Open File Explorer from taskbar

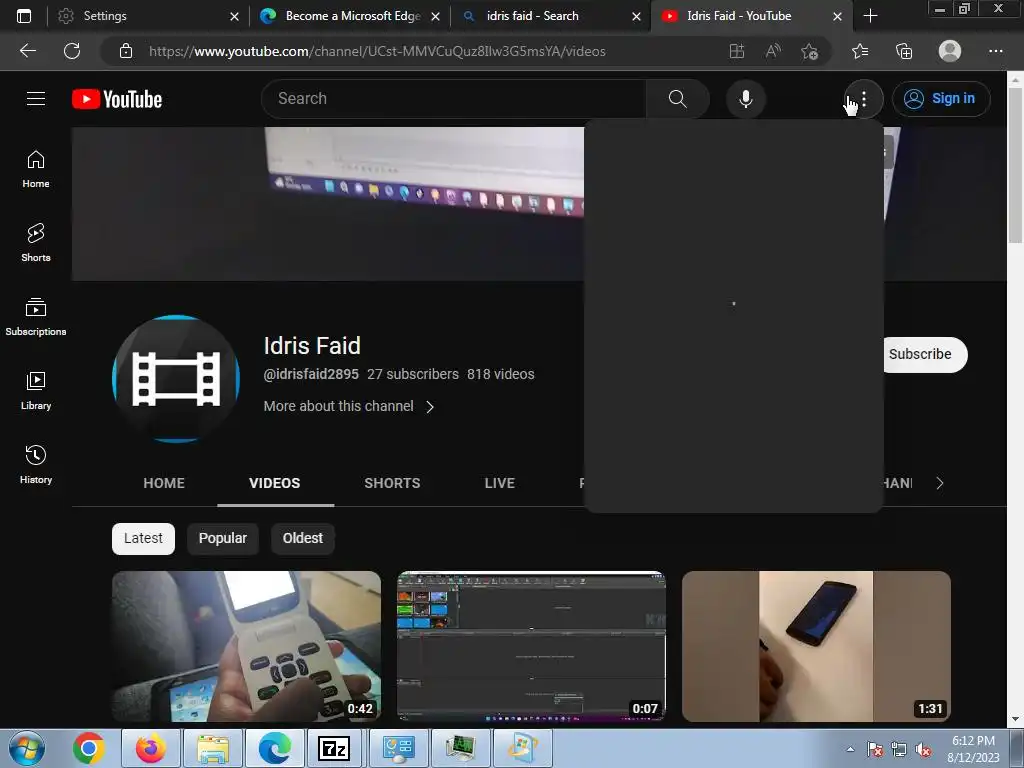[x=213, y=748]
